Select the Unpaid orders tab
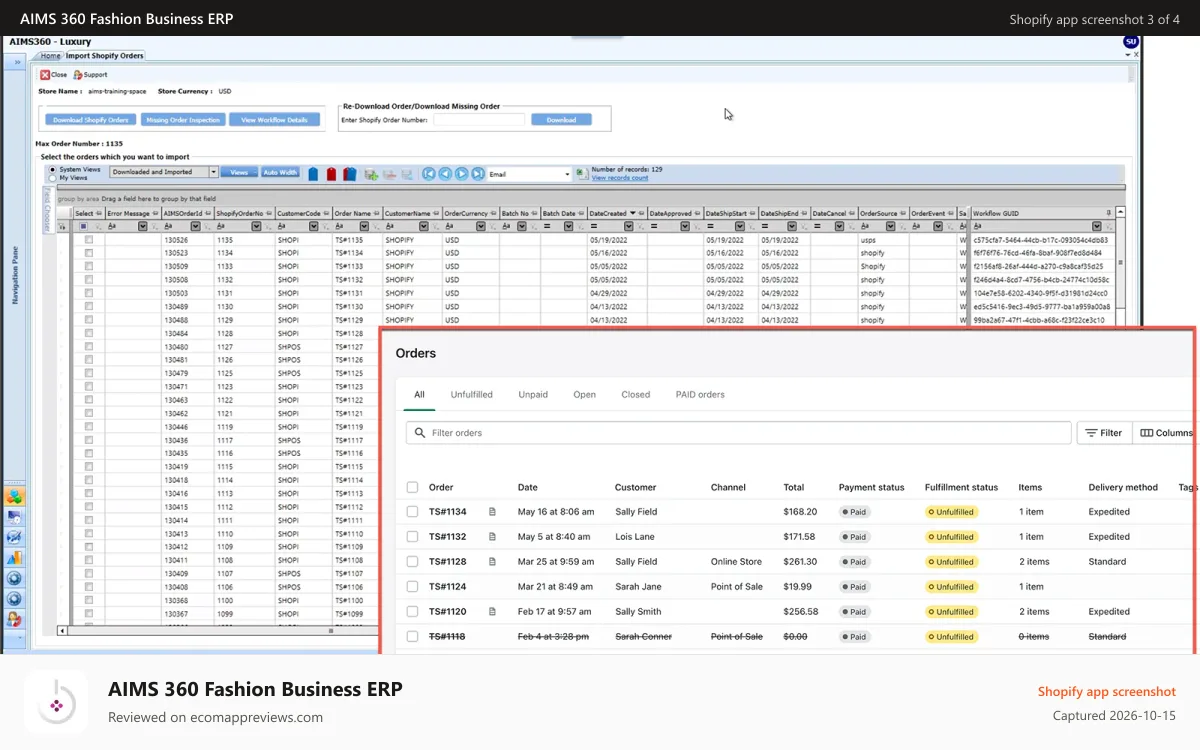Screen dimensions: 1200x750 click(533, 395)
